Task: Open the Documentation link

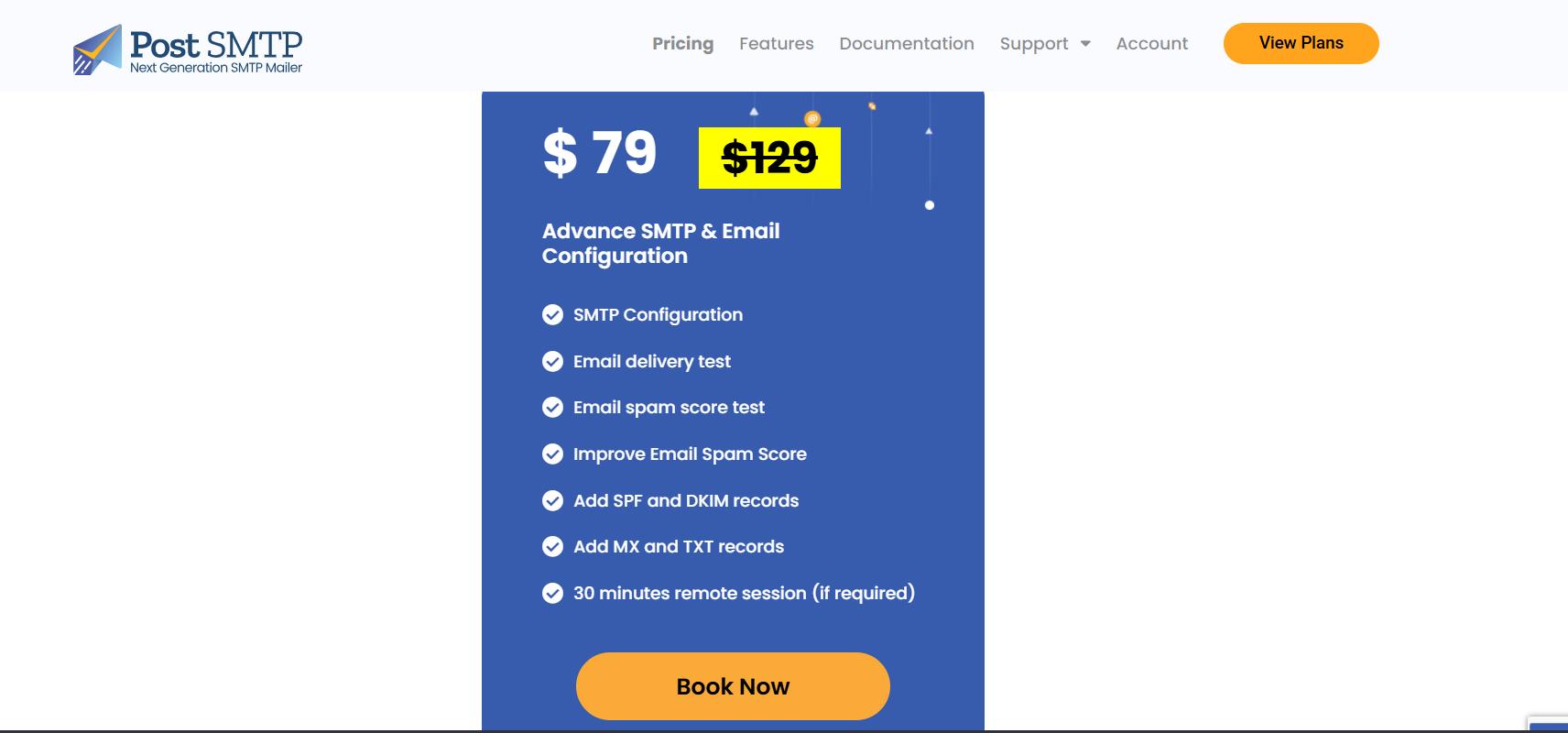Action: pos(906,44)
